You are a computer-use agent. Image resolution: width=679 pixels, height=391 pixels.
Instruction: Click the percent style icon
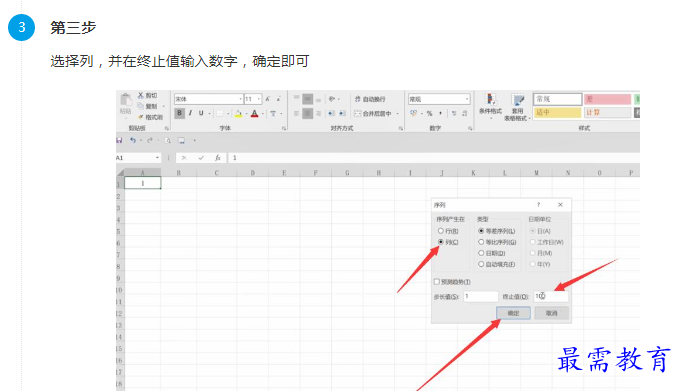(x=430, y=113)
